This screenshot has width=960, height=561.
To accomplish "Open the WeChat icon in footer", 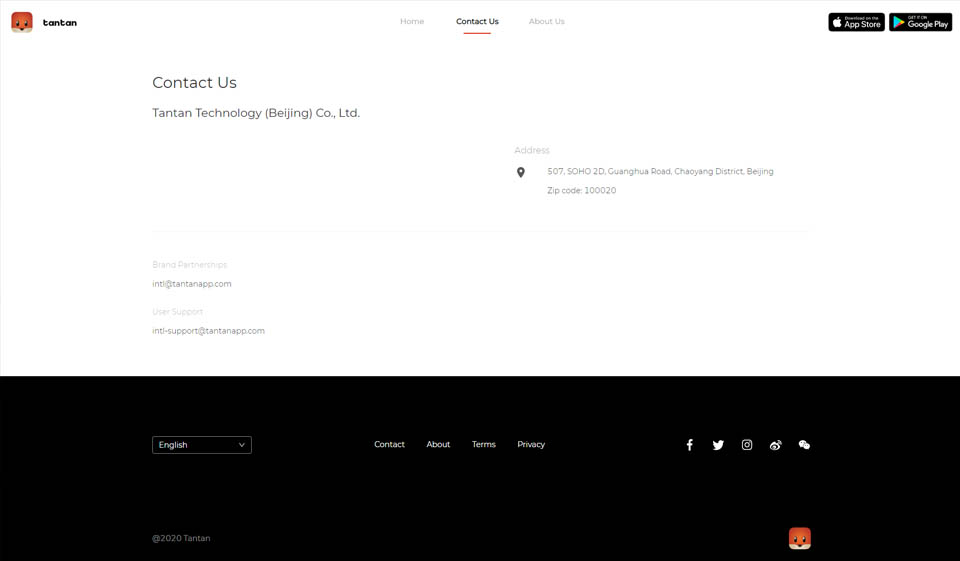I will 804,445.
